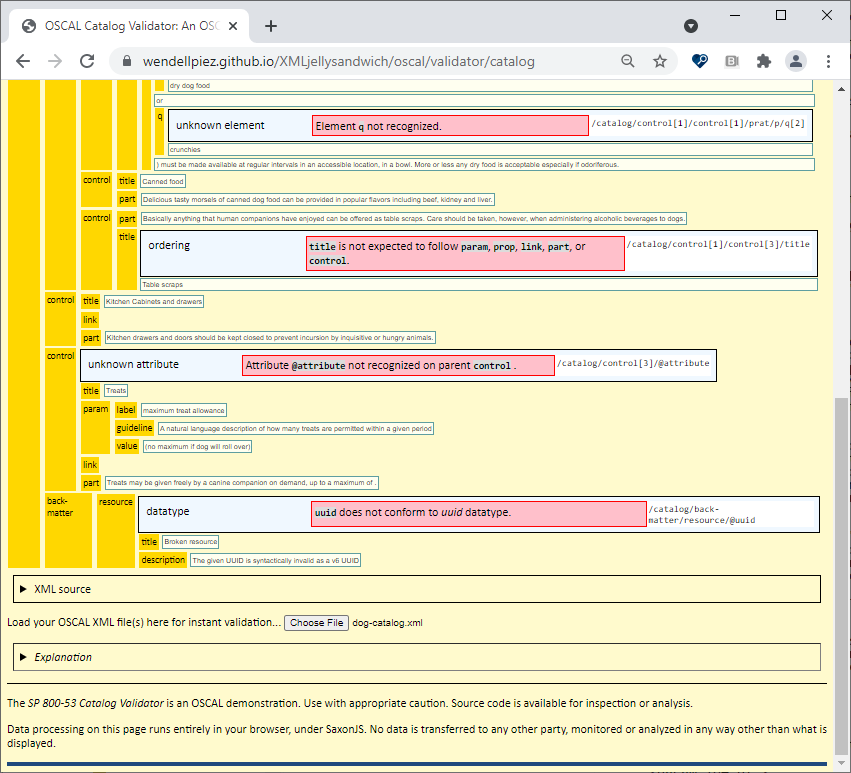Click the /catalog/control[1]/control[3]/title path

(x=718, y=244)
